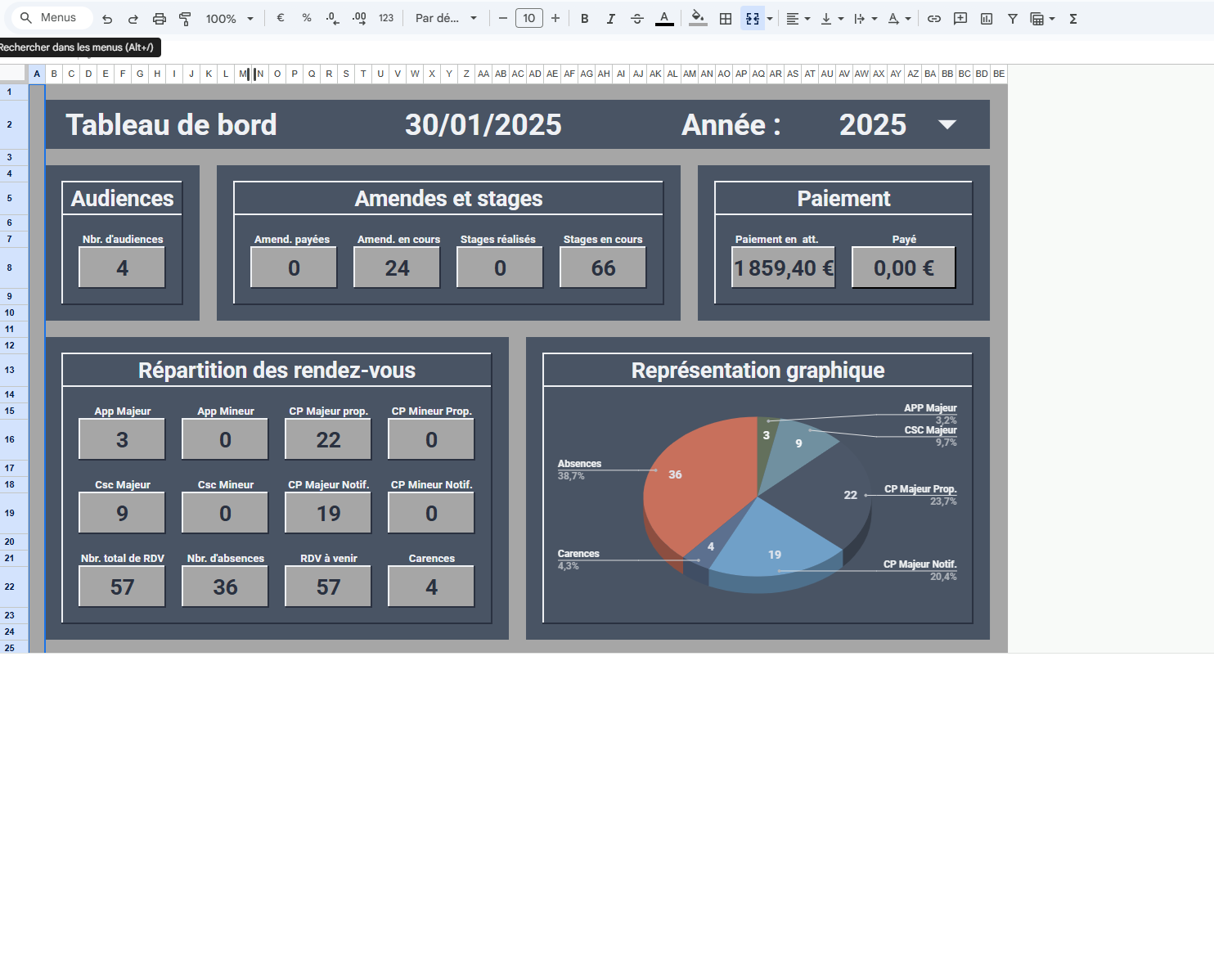This screenshot has height=980, width=1214.
Task: Toggle bold formatting
Action: point(584,18)
